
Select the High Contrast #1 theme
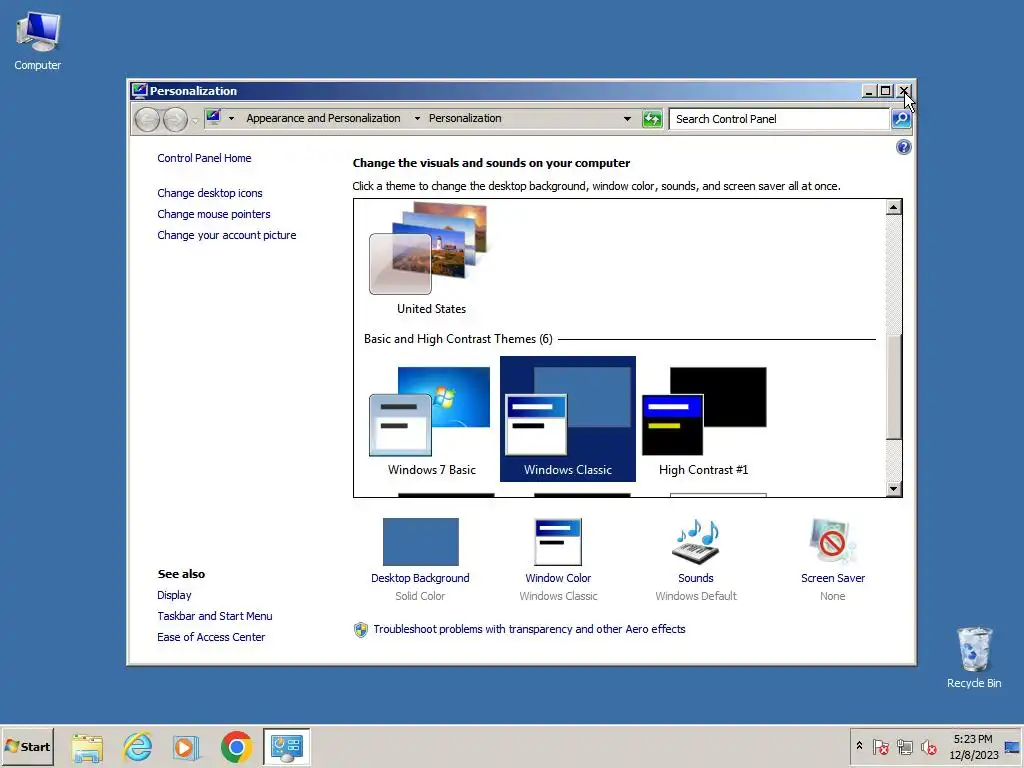[703, 419]
